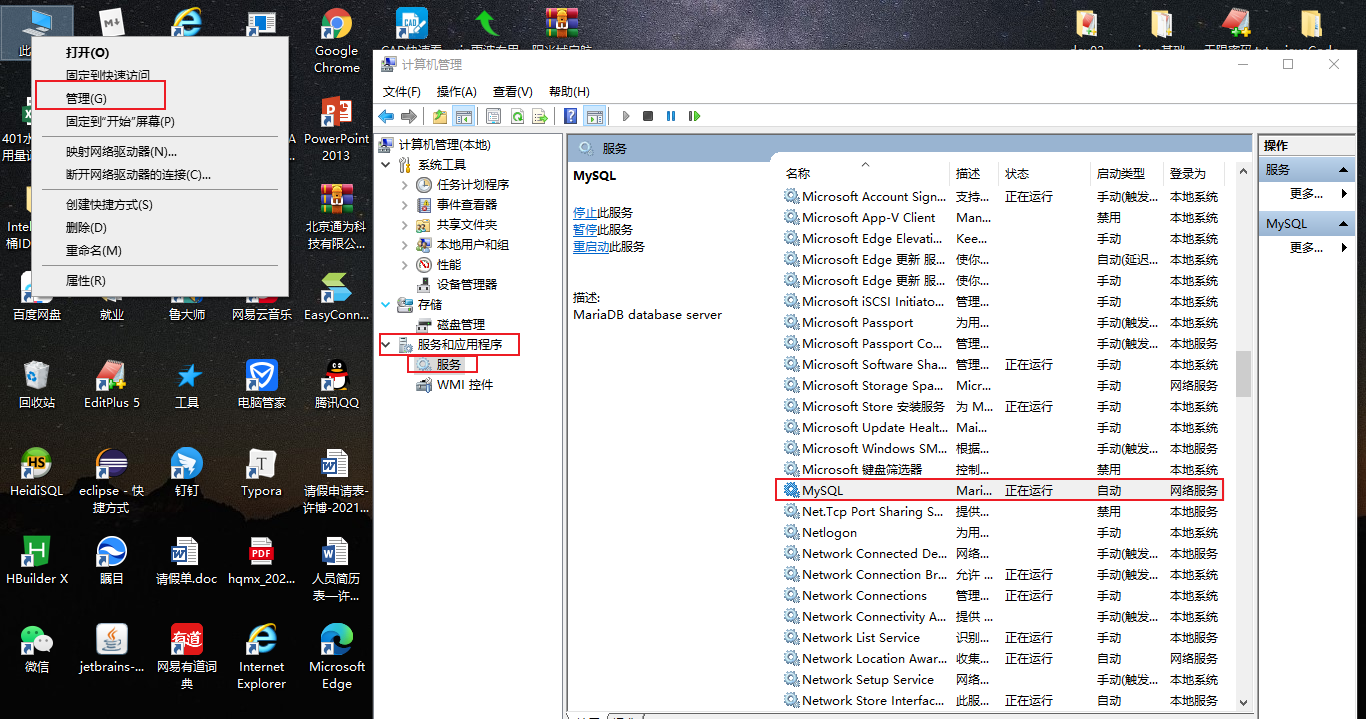Select MySQL service row
This screenshot has height=719, width=1366.
pos(1000,491)
